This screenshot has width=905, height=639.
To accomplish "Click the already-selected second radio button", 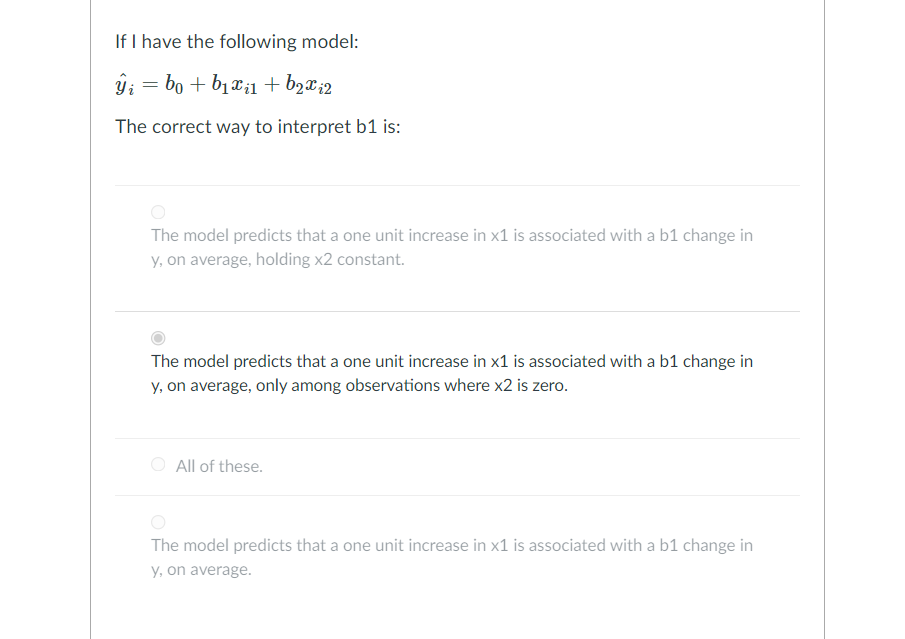I will [158, 337].
